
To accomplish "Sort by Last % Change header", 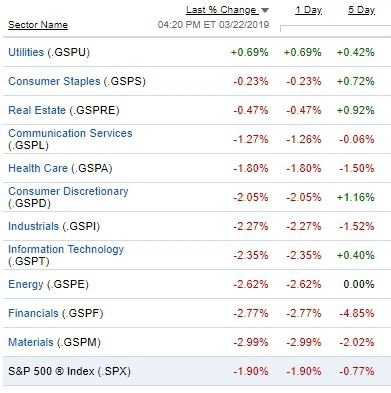I will point(222,10).
